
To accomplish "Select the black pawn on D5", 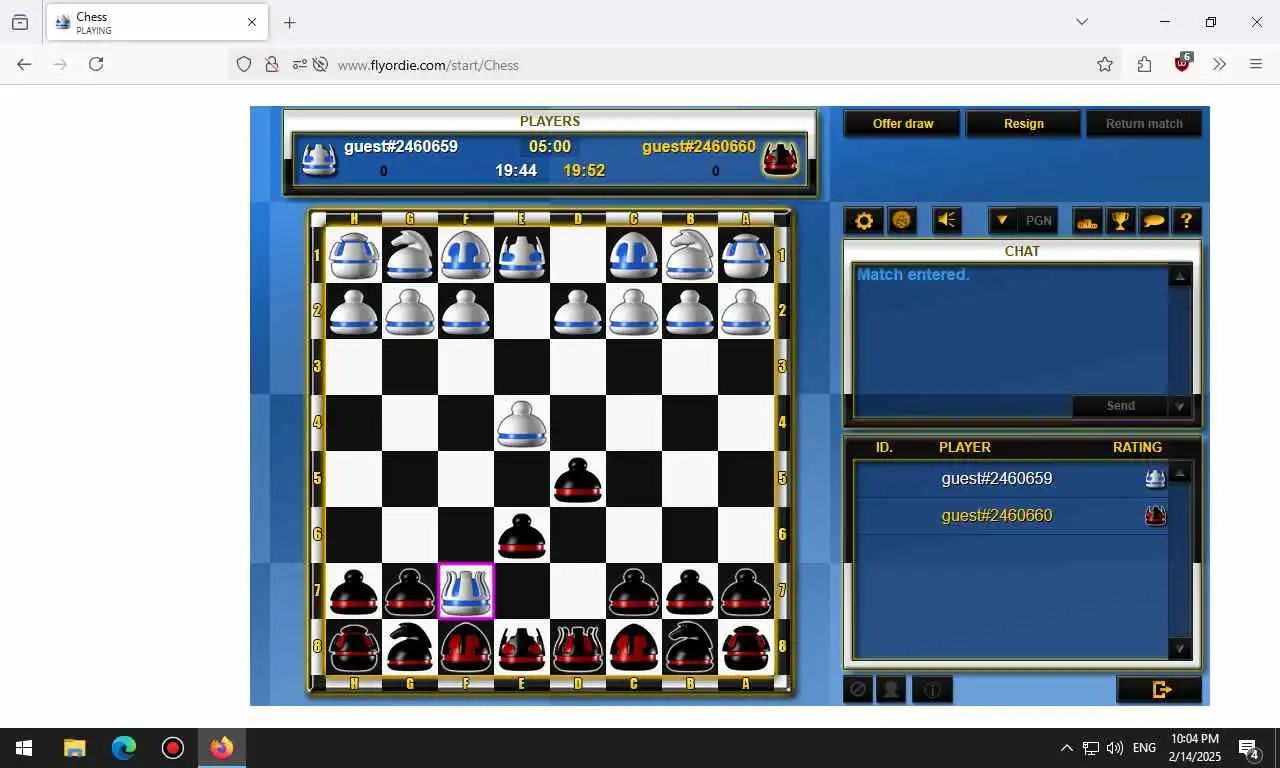I will (578, 479).
